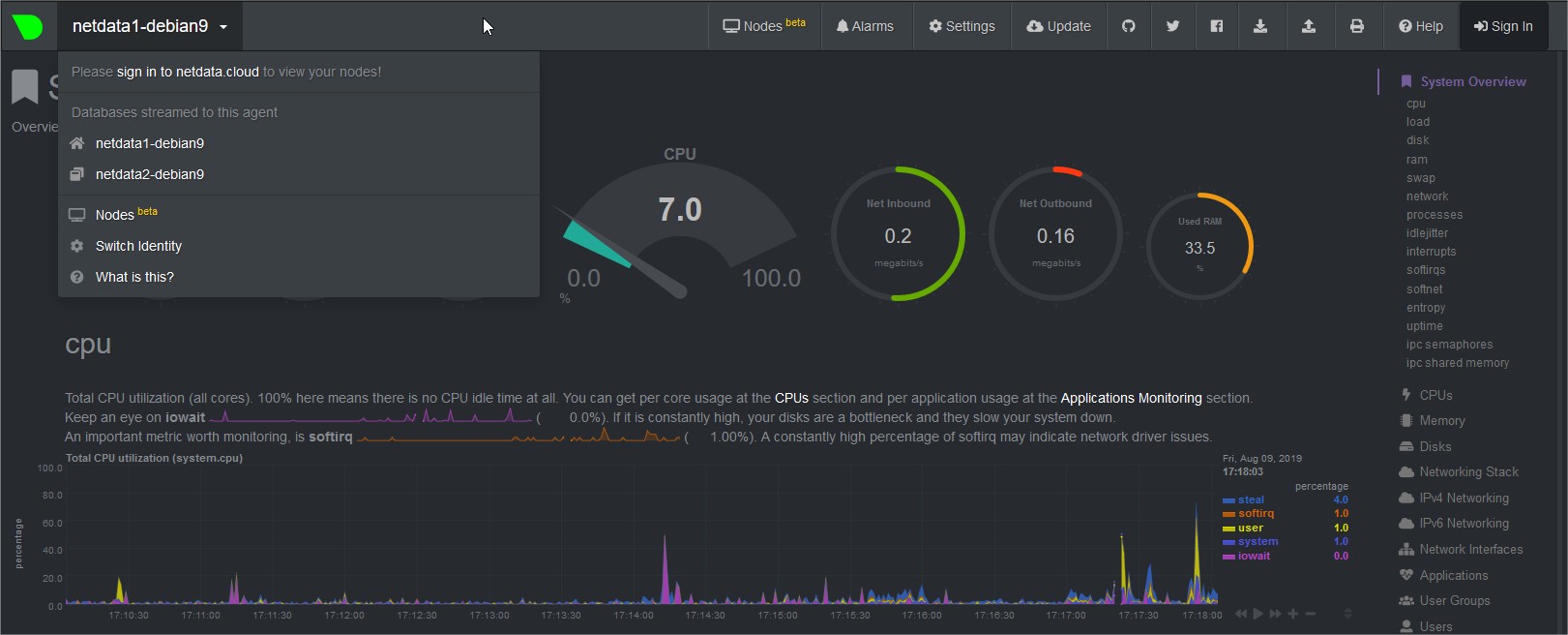This screenshot has height=635, width=1568.
Task: Jump to load in the sidebar
Action: coord(1418,122)
